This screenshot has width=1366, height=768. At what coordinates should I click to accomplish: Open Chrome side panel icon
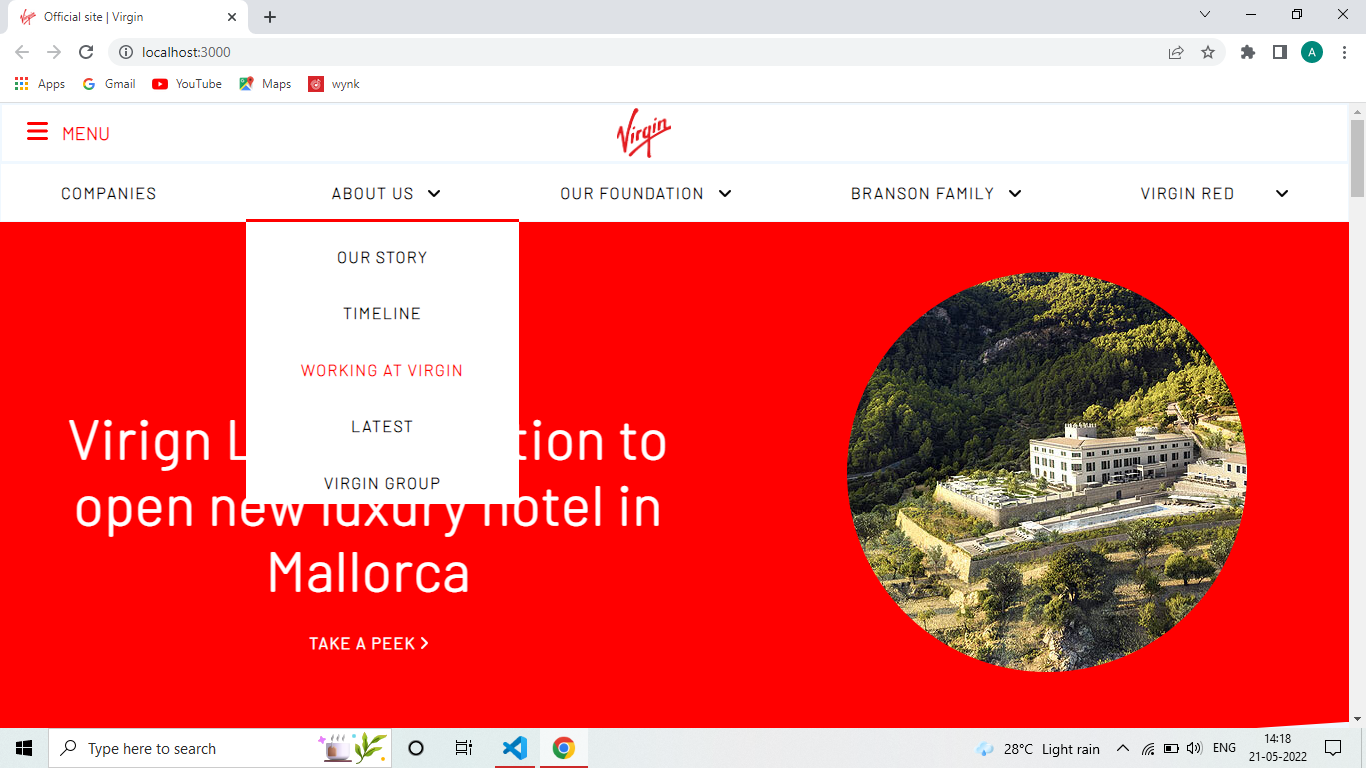(x=1279, y=52)
